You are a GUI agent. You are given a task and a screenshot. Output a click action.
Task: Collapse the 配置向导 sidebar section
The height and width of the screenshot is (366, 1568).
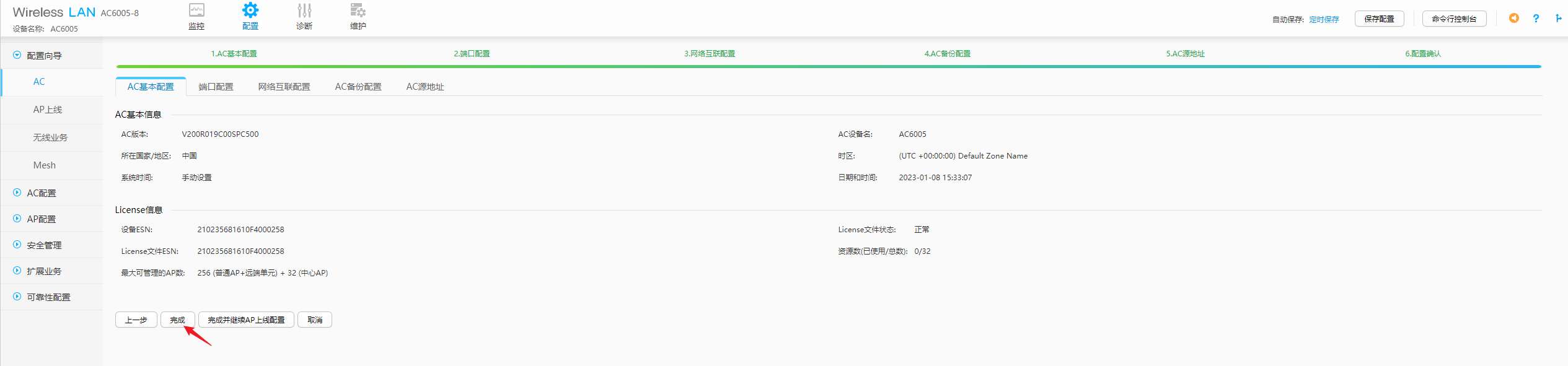(17, 55)
